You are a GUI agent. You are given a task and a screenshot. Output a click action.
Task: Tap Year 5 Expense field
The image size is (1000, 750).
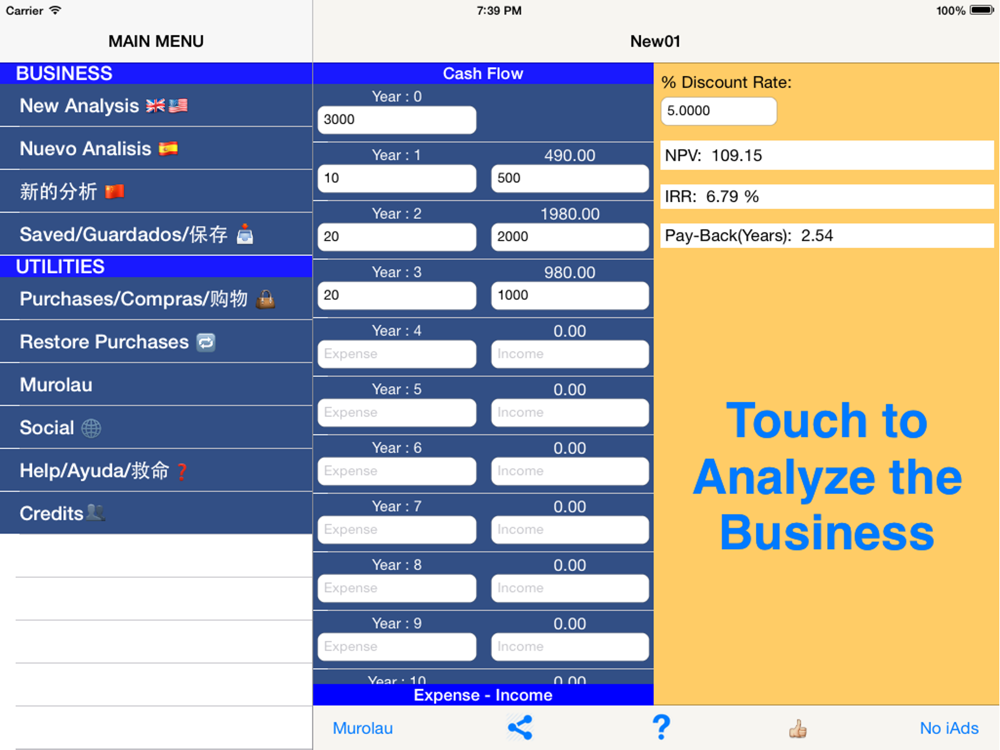(x=397, y=413)
